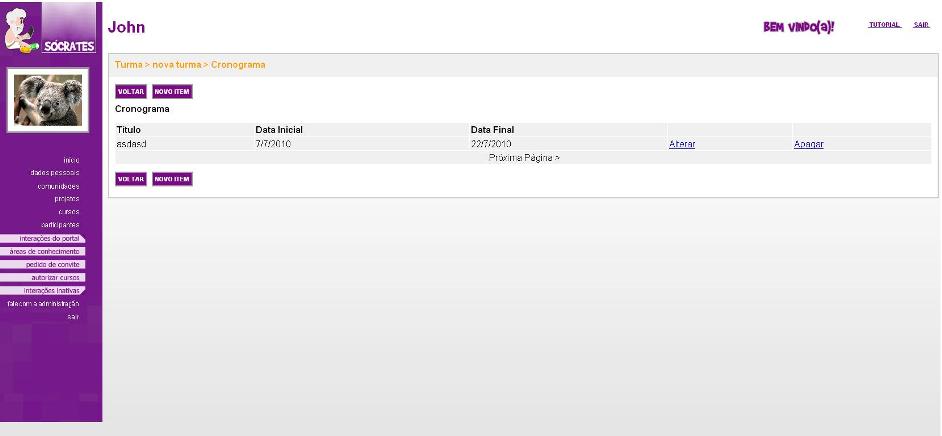Screen dimensions: 942x436
Task: Select pedido de convite menu item
Action: click(52, 264)
